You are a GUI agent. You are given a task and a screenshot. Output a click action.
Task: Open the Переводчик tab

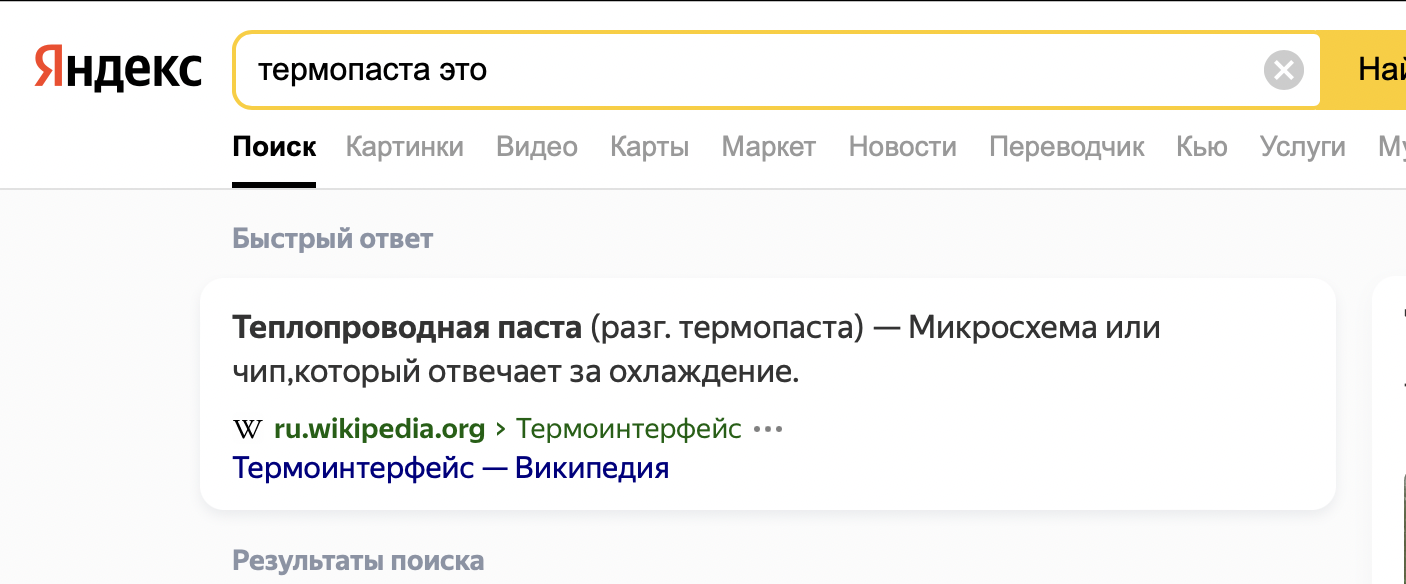1066,147
